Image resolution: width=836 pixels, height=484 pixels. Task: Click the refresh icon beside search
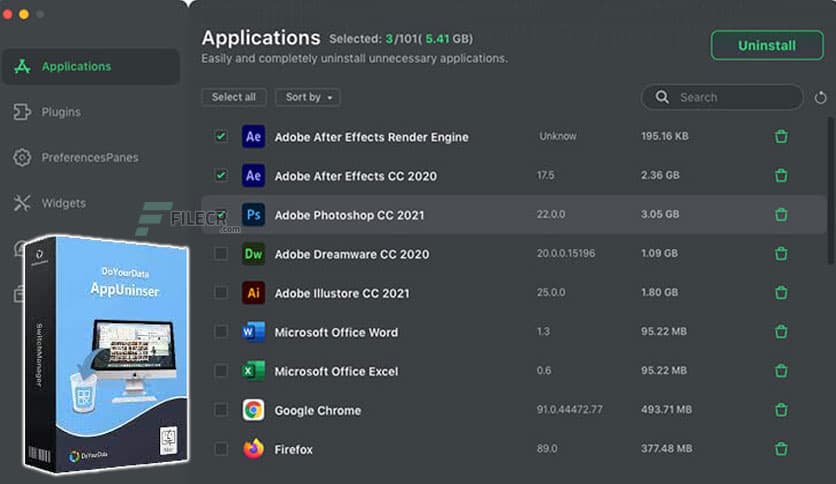(x=821, y=98)
